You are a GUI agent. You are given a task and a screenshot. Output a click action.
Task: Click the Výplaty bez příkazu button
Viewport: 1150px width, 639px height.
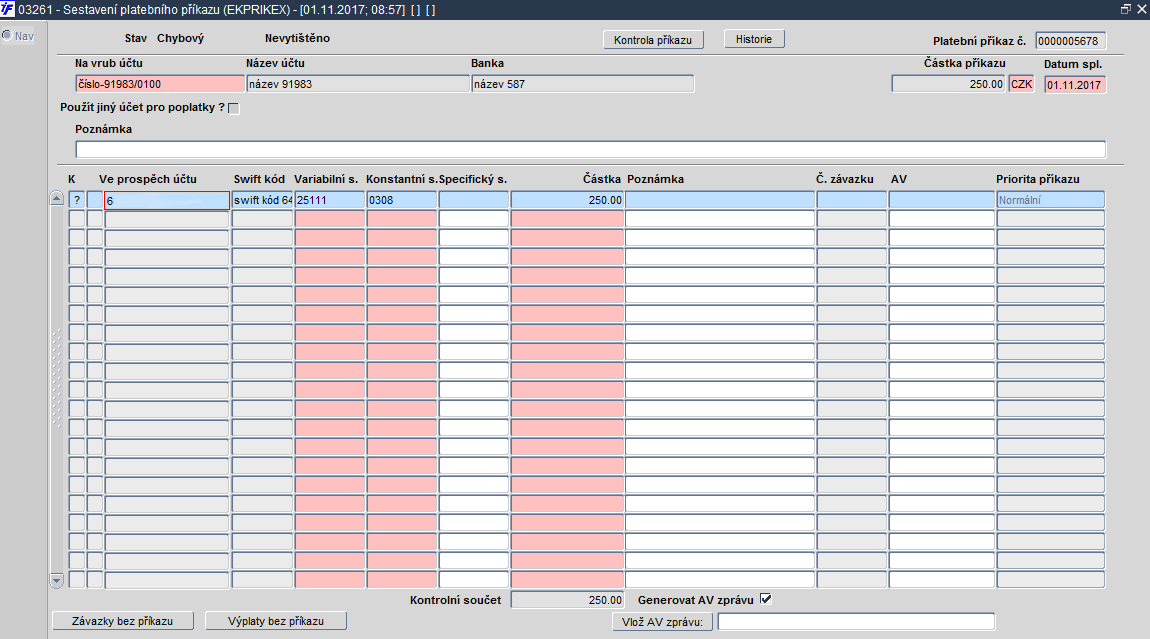[x=276, y=621]
